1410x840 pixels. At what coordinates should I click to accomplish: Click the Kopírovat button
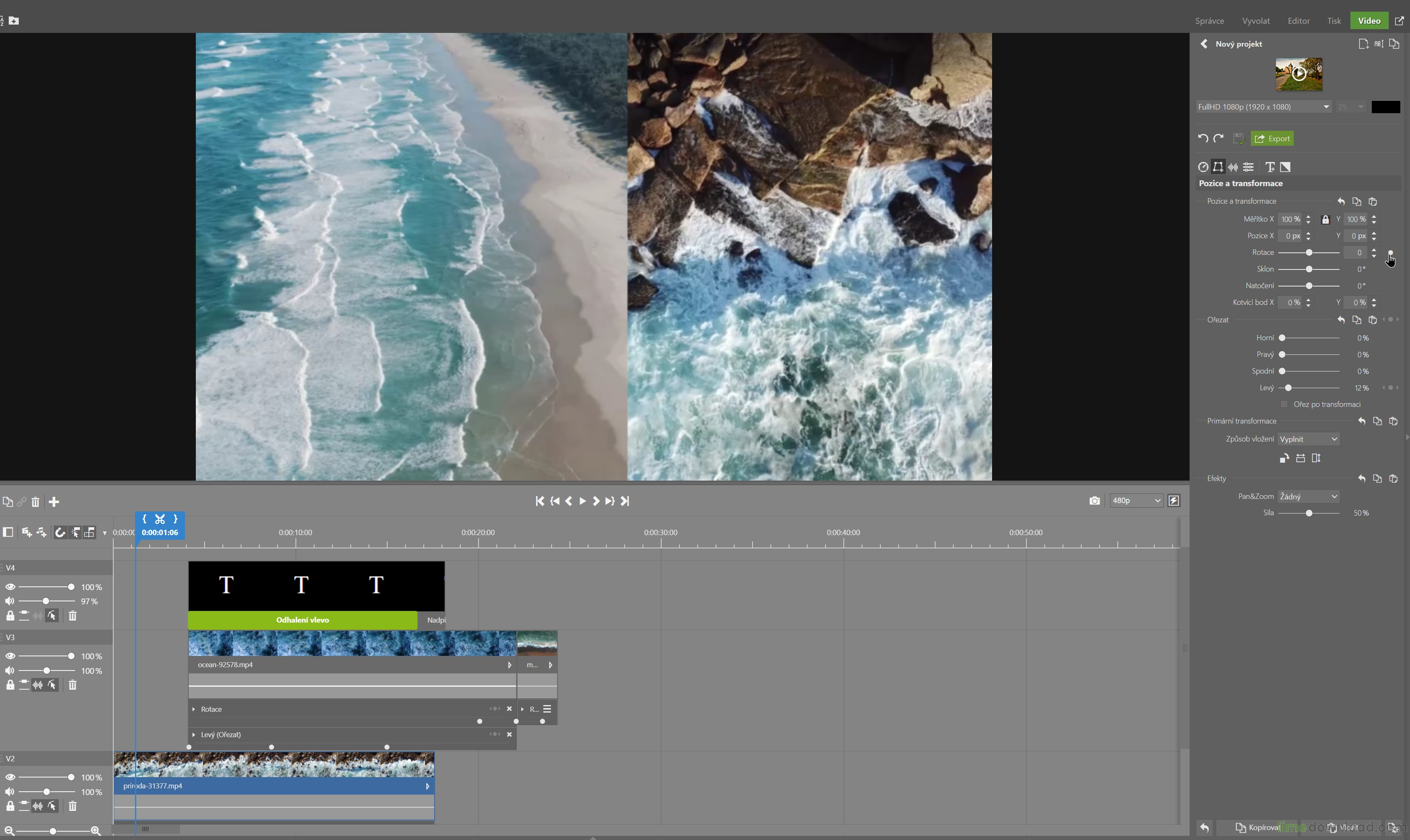[x=1257, y=828]
